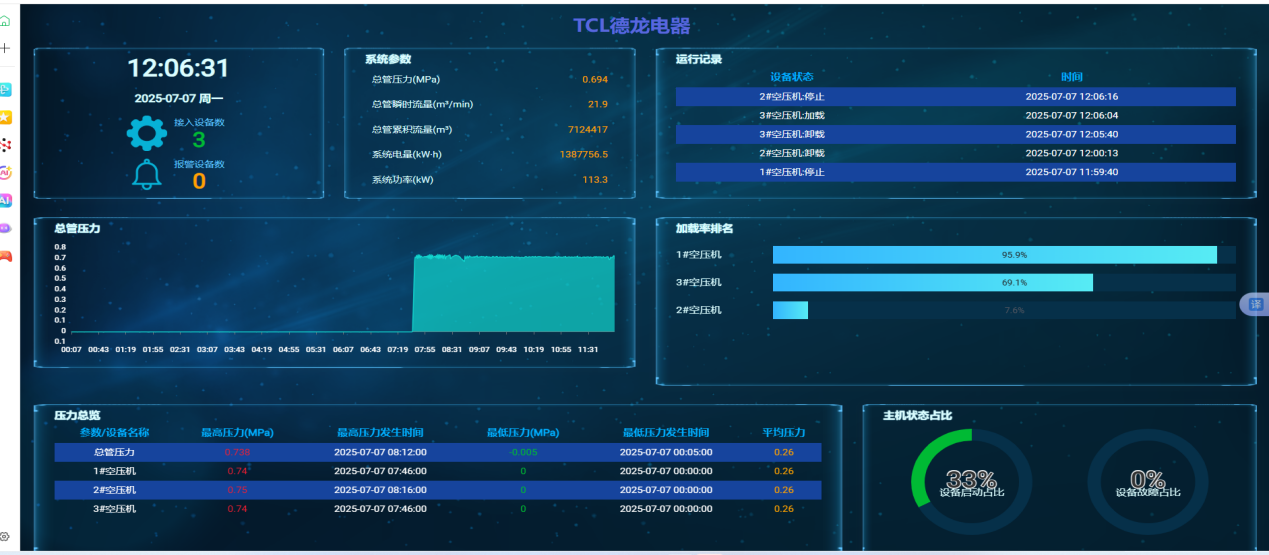The width and height of the screenshot is (1269, 555).
Task: Click the teal area in 总管压力 chart
Action: click(x=513, y=295)
